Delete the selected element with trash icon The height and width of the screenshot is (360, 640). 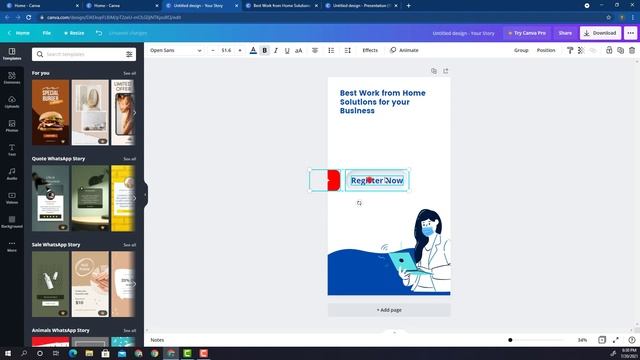632,50
